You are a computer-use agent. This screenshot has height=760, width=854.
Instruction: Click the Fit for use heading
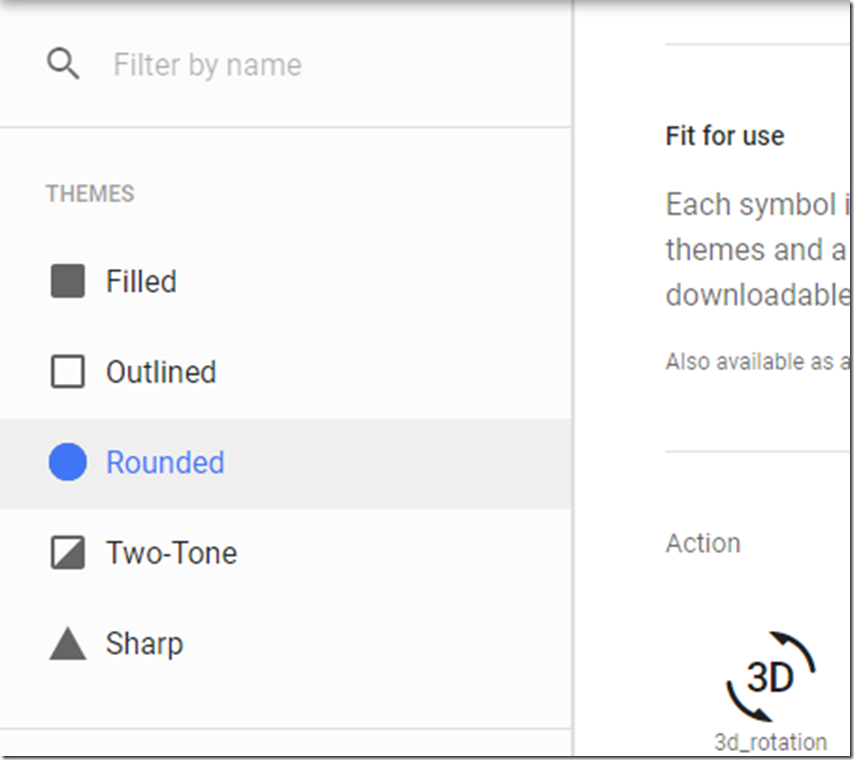tap(725, 136)
